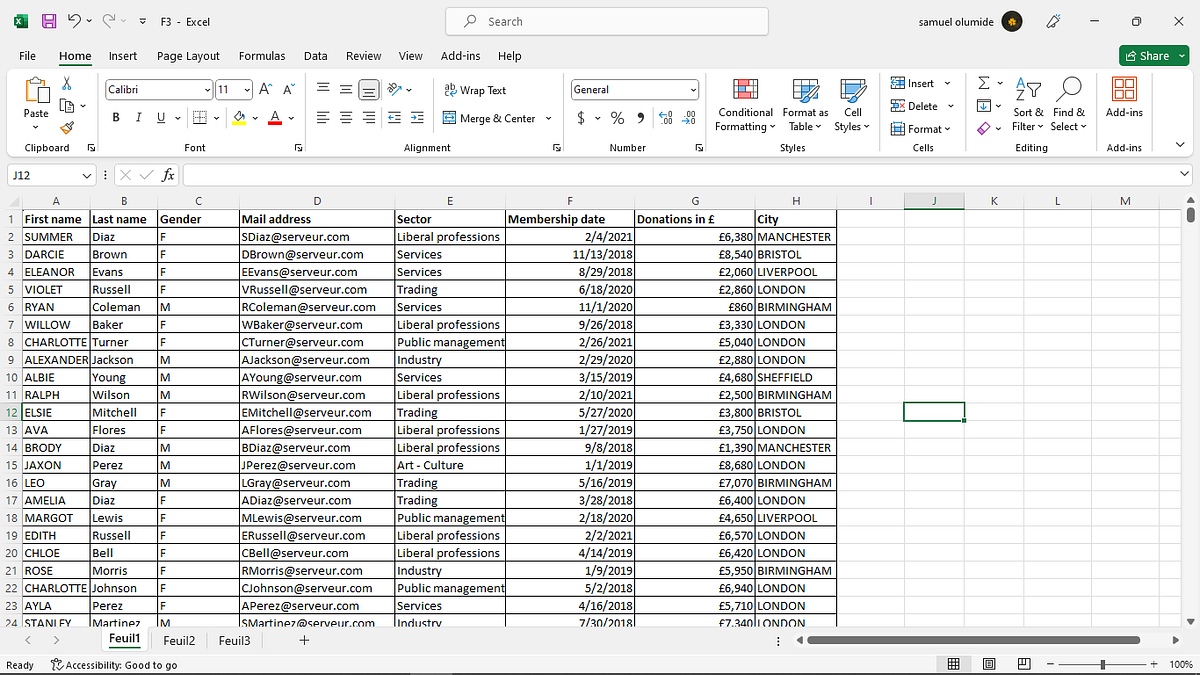Toggle Italic formatting
This screenshot has height=675, width=1200.
point(139,118)
